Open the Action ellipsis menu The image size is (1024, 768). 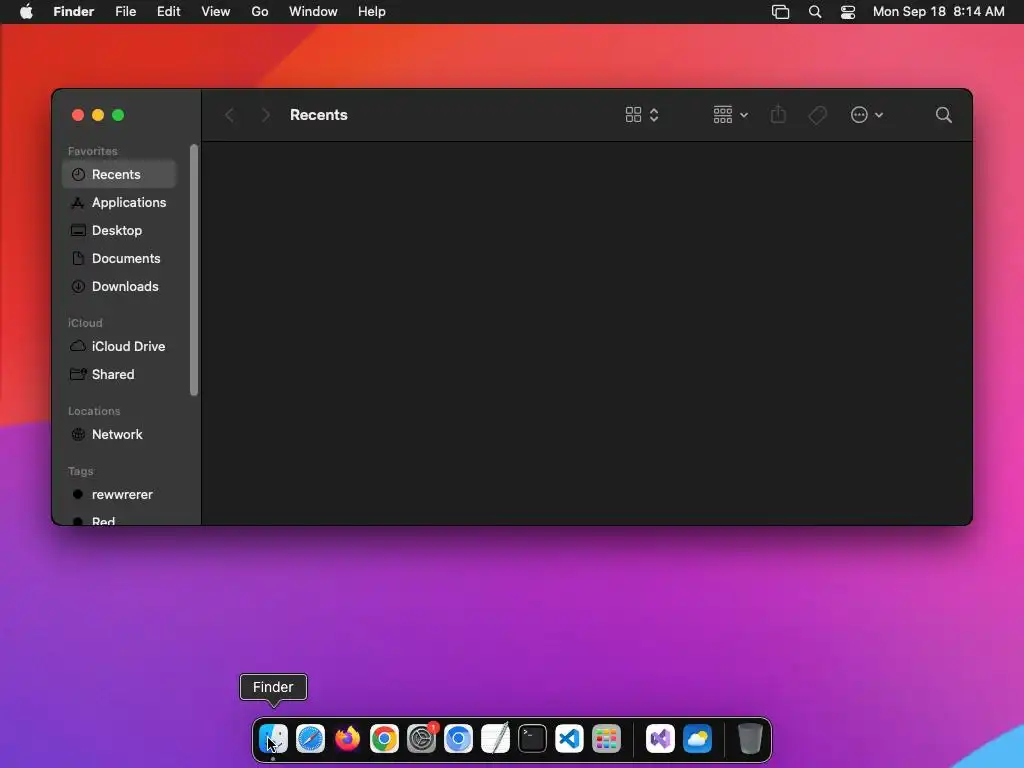click(867, 115)
